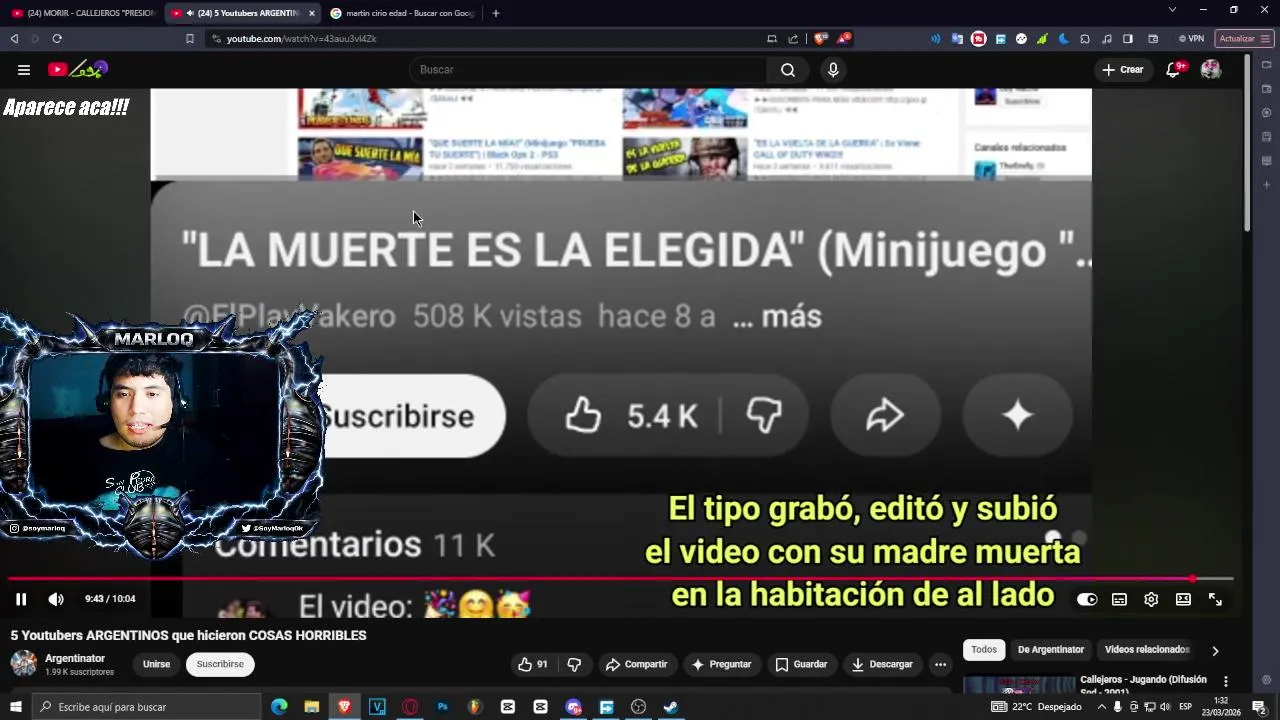Start voice search with microphone icon
1280x720 pixels.
pos(833,70)
